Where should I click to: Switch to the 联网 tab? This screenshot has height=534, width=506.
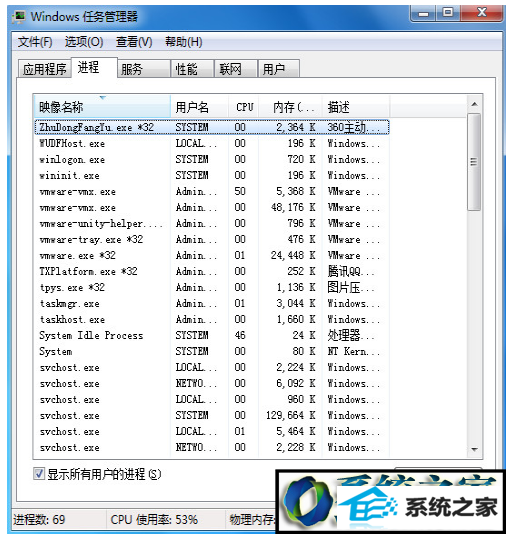tap(236, 69)
